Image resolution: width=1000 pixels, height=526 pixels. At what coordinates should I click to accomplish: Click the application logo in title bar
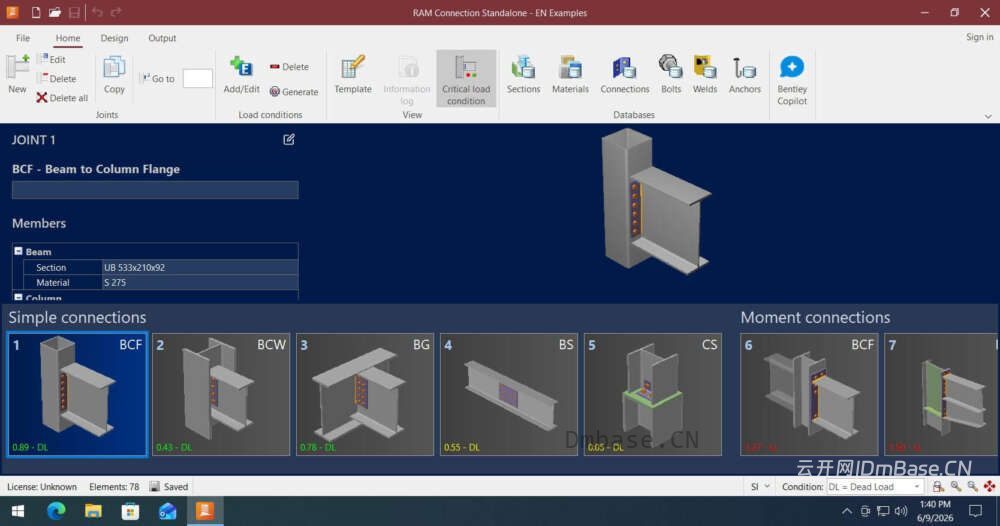click(12, 12)
